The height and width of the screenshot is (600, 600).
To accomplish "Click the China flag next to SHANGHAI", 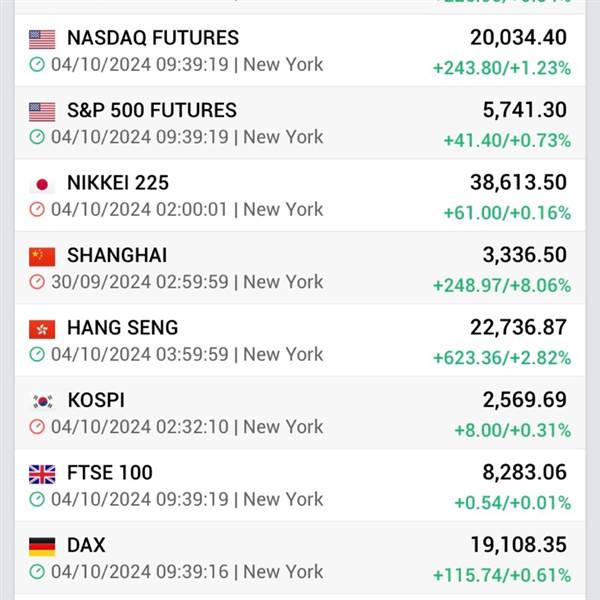I will click(42, 257).
